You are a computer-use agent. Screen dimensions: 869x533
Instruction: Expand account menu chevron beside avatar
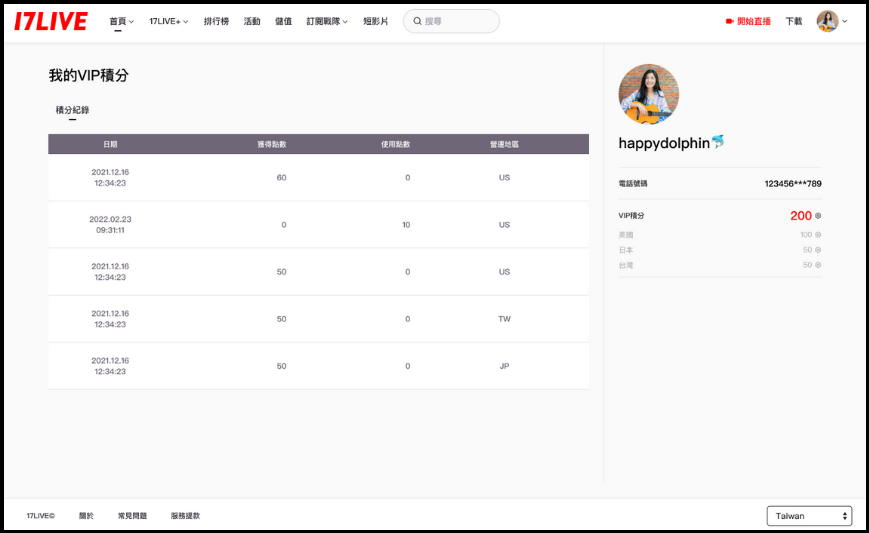[x=845, y=21]
